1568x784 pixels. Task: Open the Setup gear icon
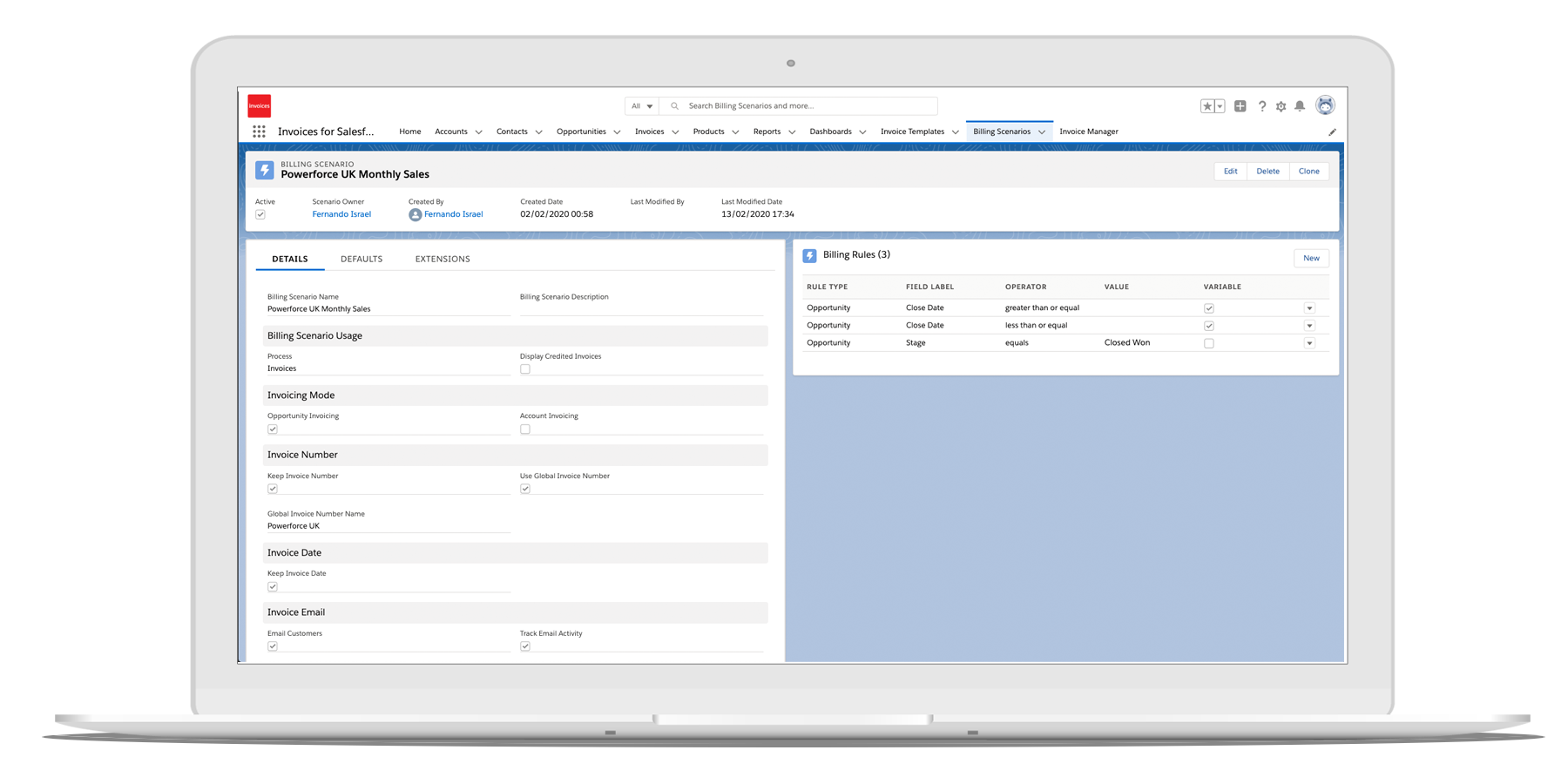(1281, 106)
